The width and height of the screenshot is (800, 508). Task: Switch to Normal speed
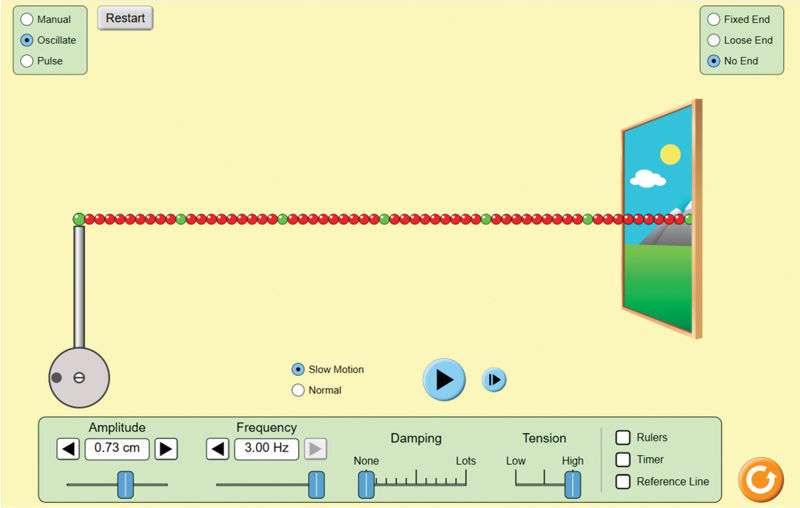(x=297, y=390)
